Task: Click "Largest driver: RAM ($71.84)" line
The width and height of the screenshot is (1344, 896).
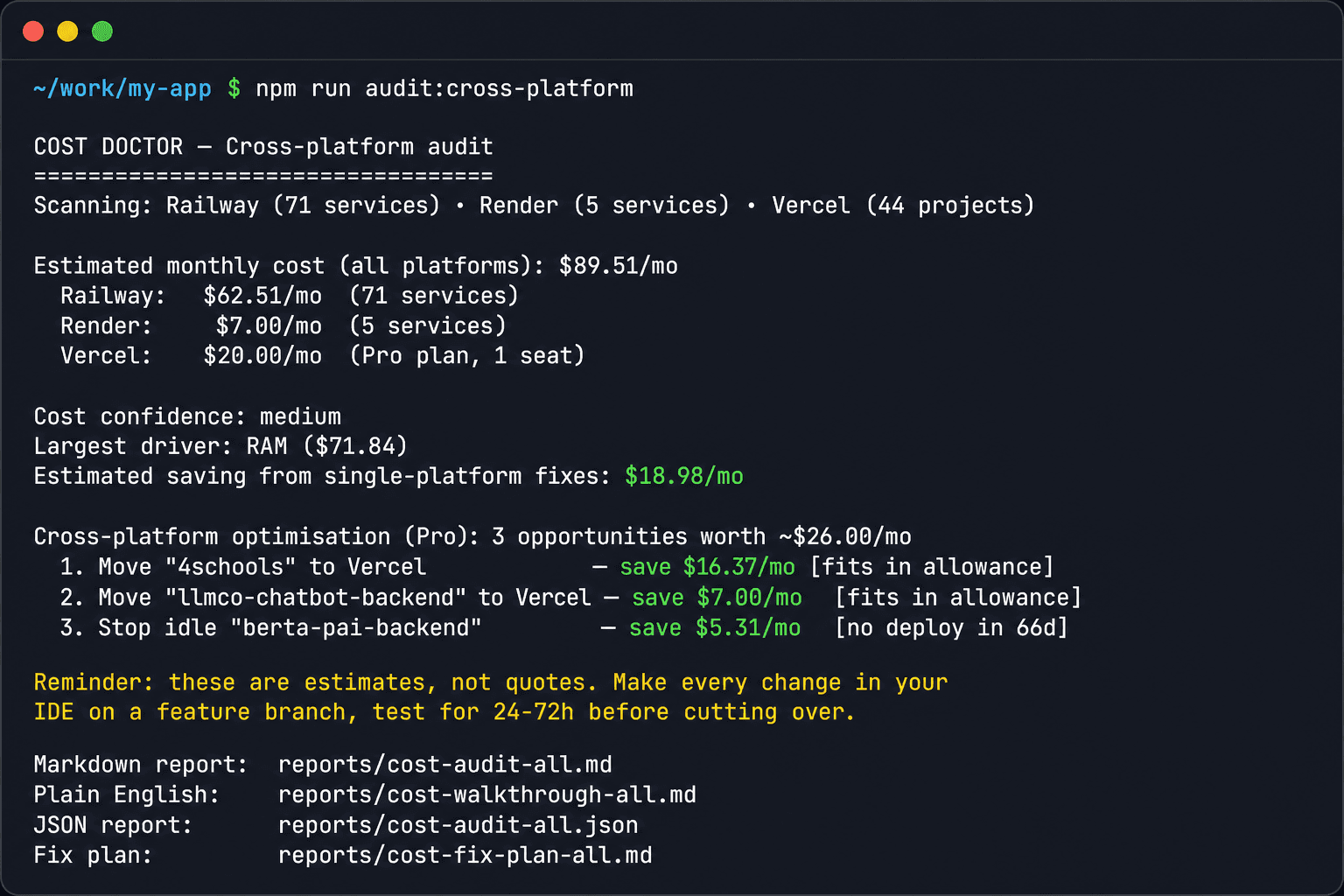Action: [x=220, y=446]
